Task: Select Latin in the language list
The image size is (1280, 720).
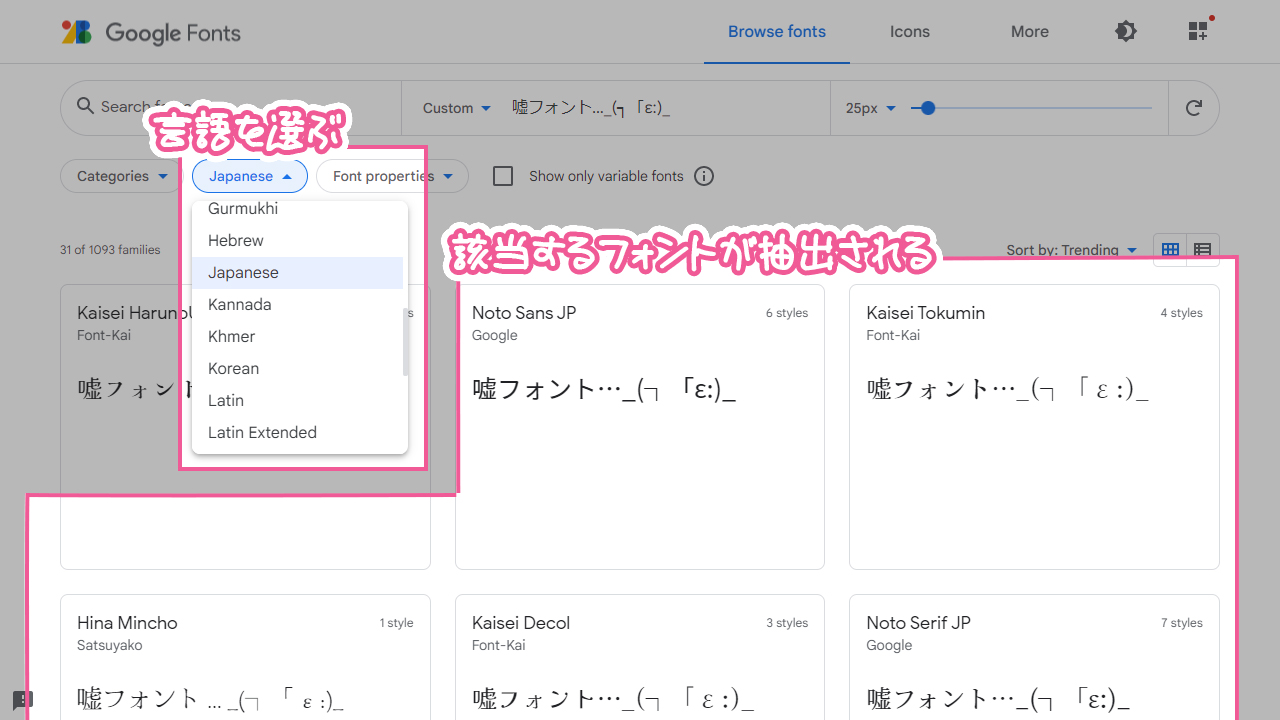Action: (x=297, y=401)
